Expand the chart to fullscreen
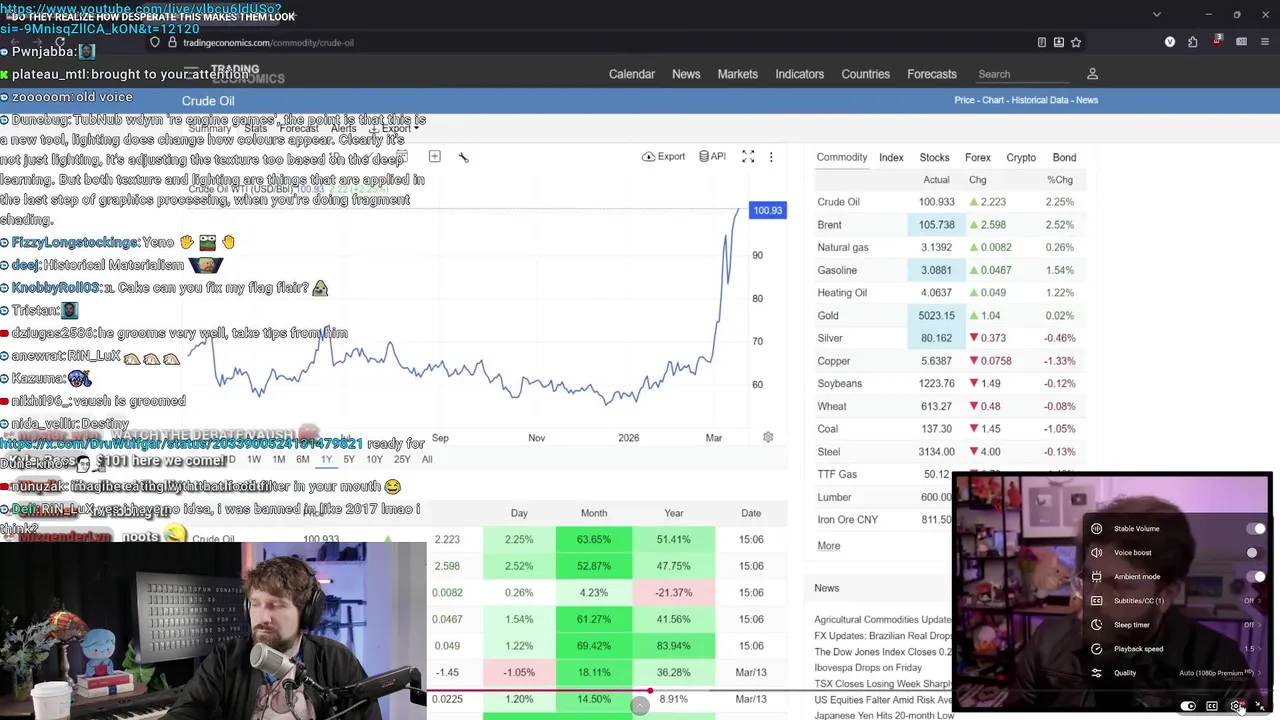Image resolution: width=1280 pixels, height=720 pixels. click(748, 157)
